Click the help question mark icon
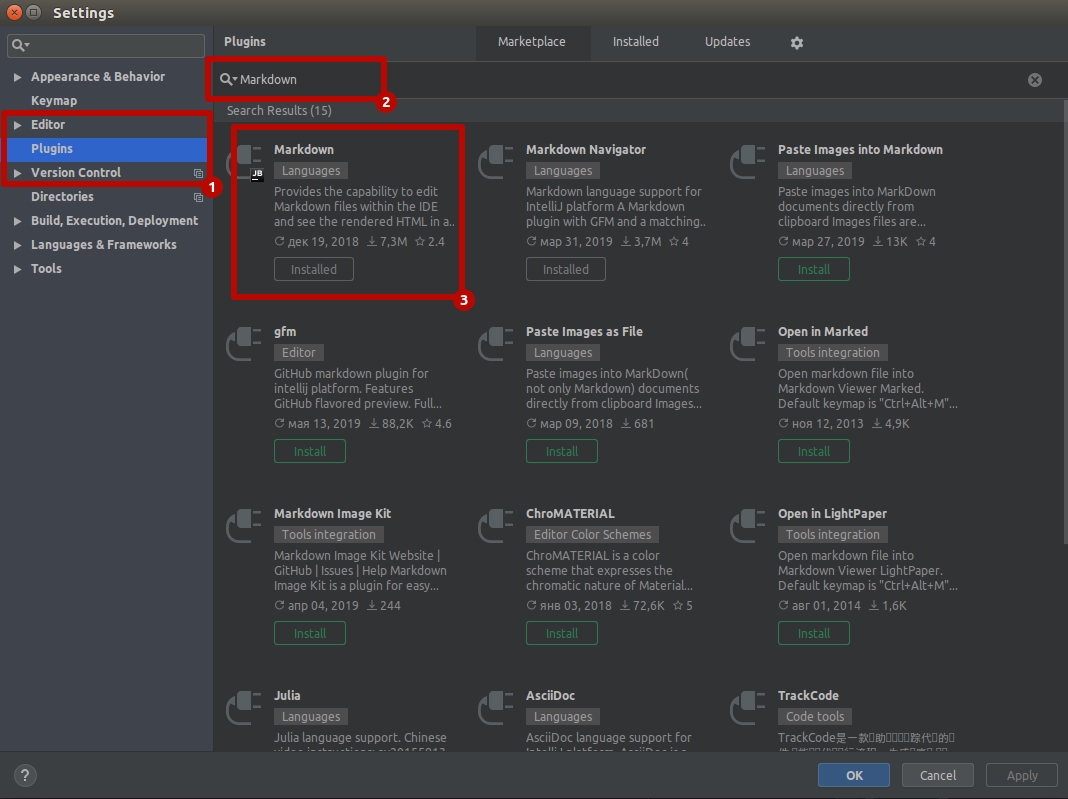Screen dimensions: 1068x799 [25, 775]
